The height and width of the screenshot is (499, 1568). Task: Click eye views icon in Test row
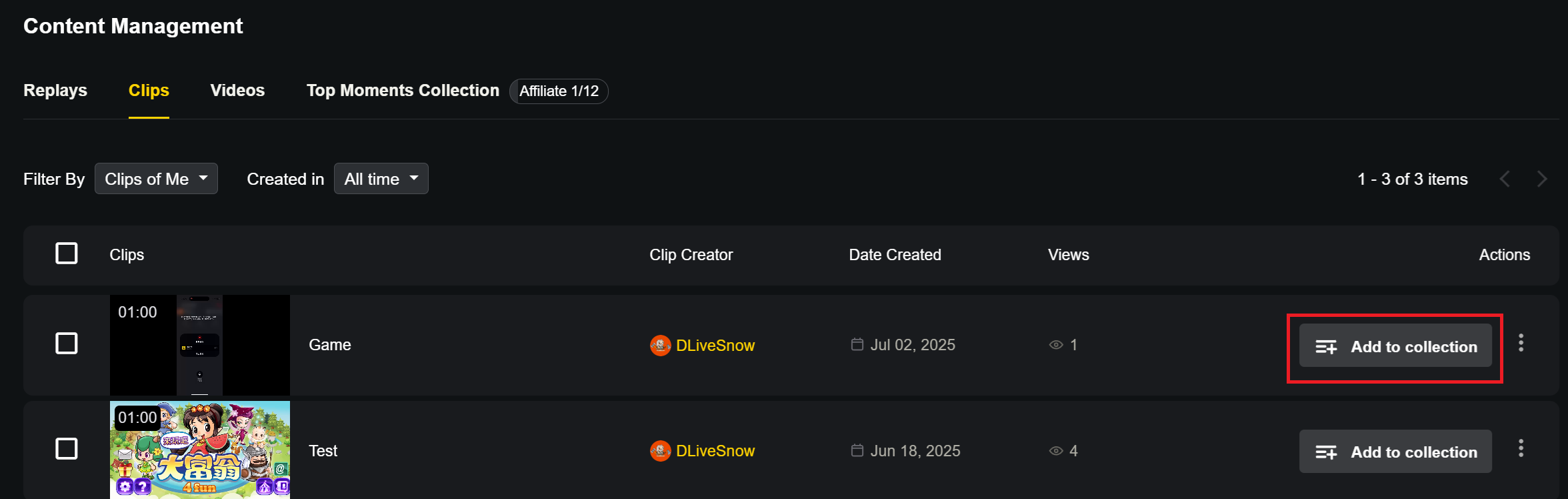tap(1056, 451)
